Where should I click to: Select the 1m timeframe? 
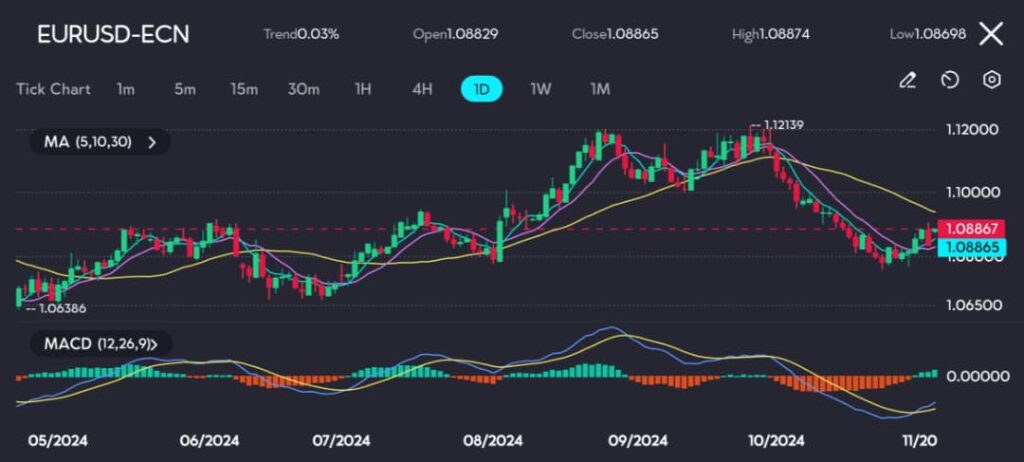[125, 89]
